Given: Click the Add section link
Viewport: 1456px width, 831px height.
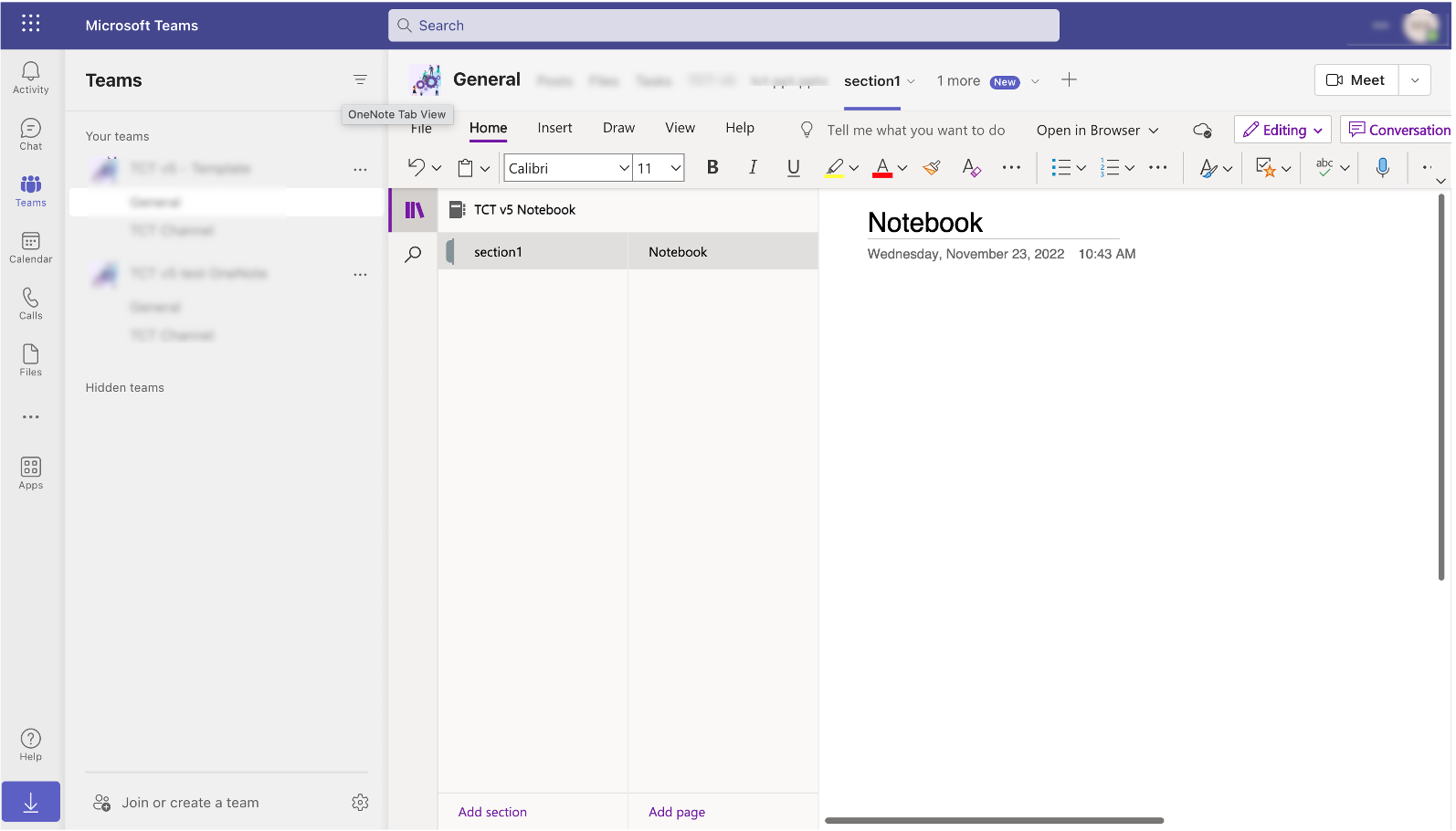Looking at the screenshot, I should 492,812.
